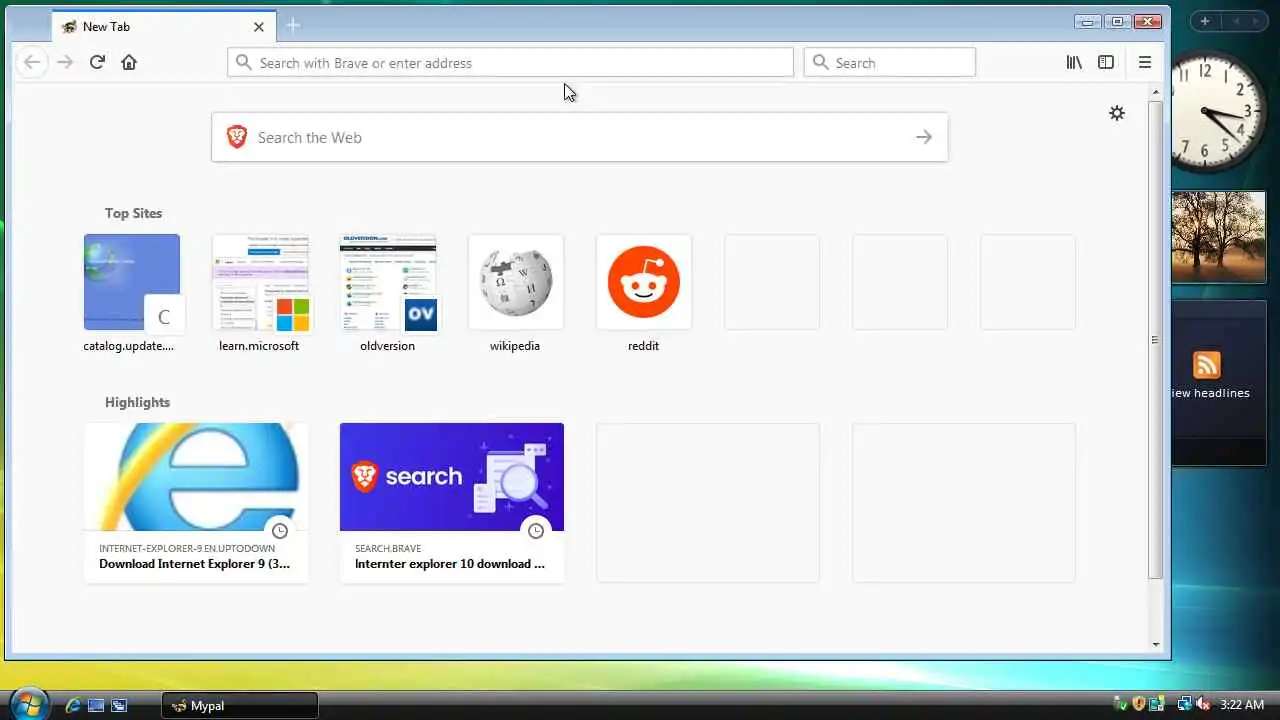Click history clock icon on Internet Explorer card
Screen dimensions: 1280x720
[280, 531]
